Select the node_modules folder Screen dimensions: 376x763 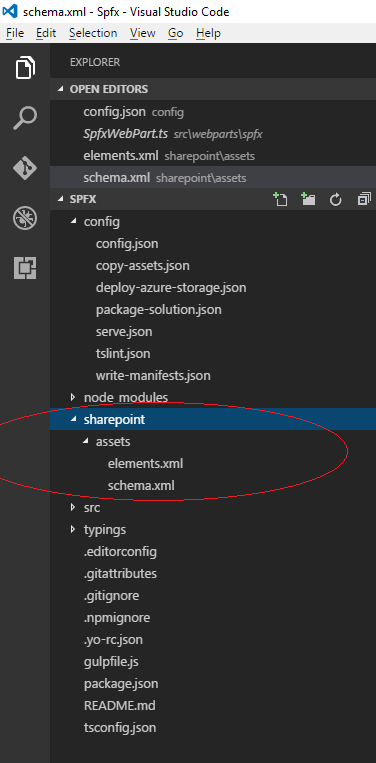pos(126,397)
